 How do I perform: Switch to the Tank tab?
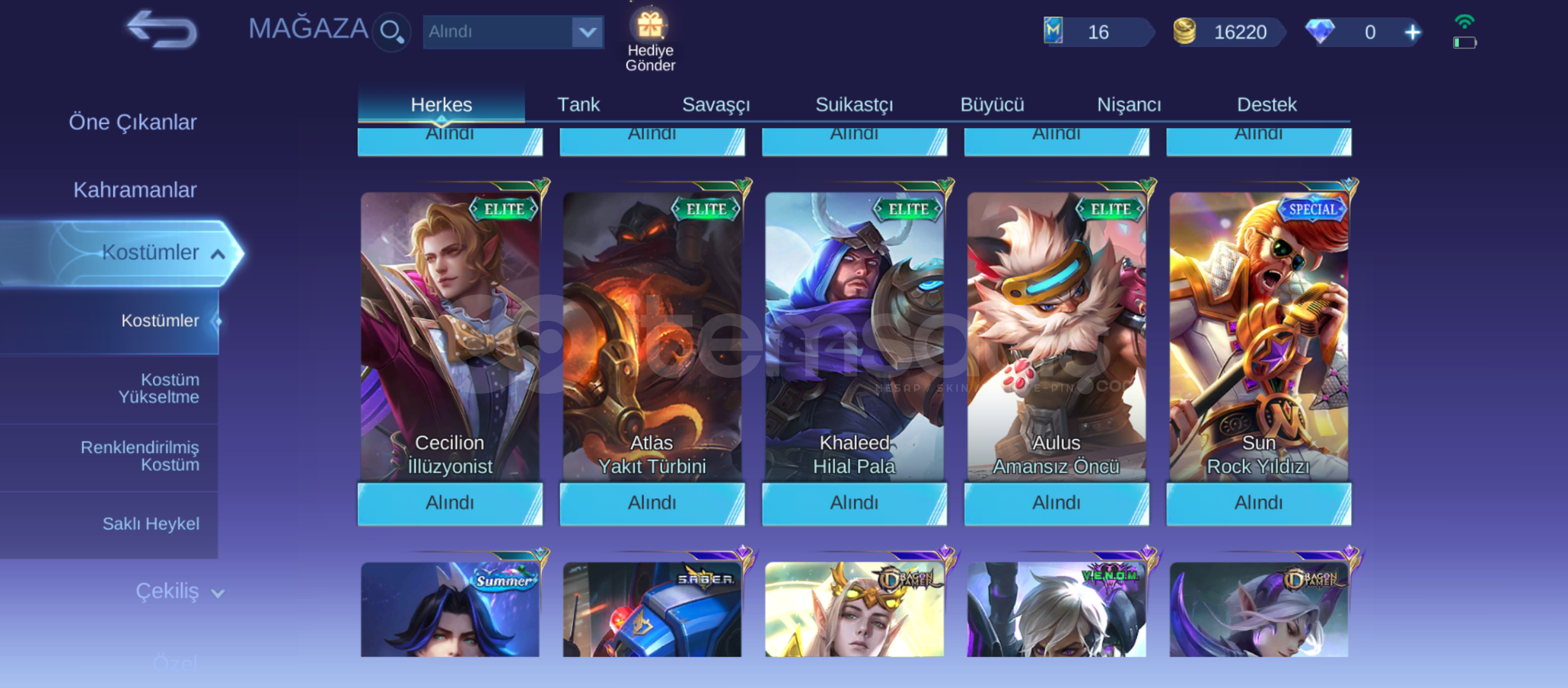pyautogui.click(x=578, y=104)
